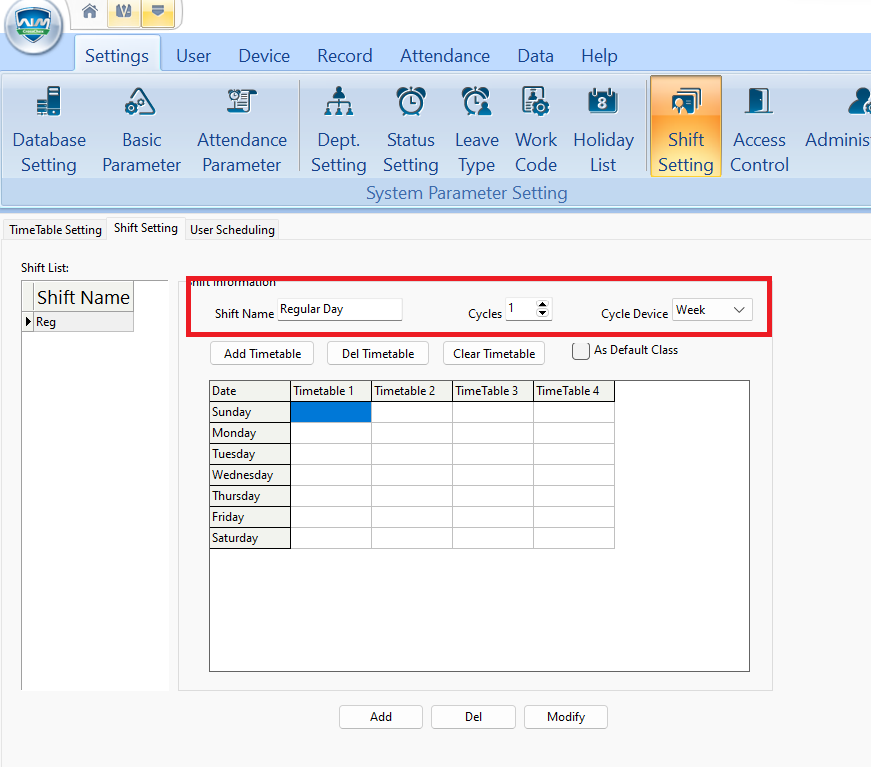Click the Modify button
The image size is (871, 767).
566,717
